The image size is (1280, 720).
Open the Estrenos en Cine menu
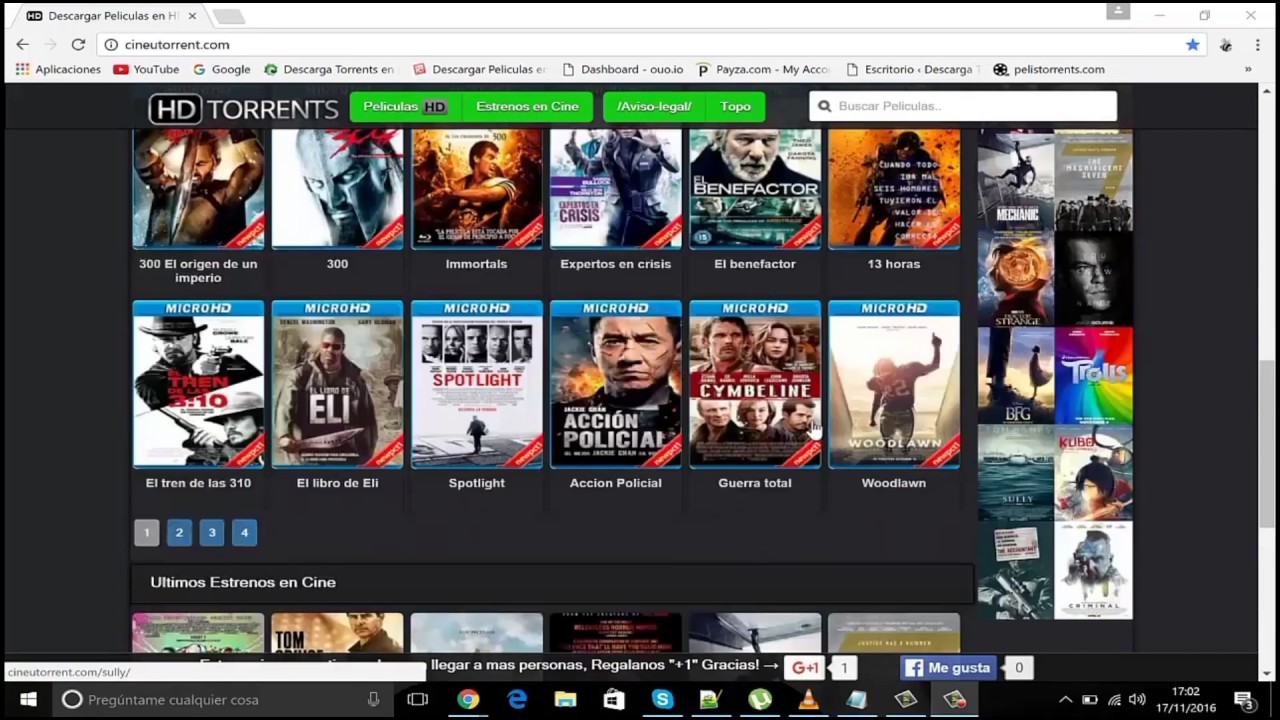tap(527, 107)
